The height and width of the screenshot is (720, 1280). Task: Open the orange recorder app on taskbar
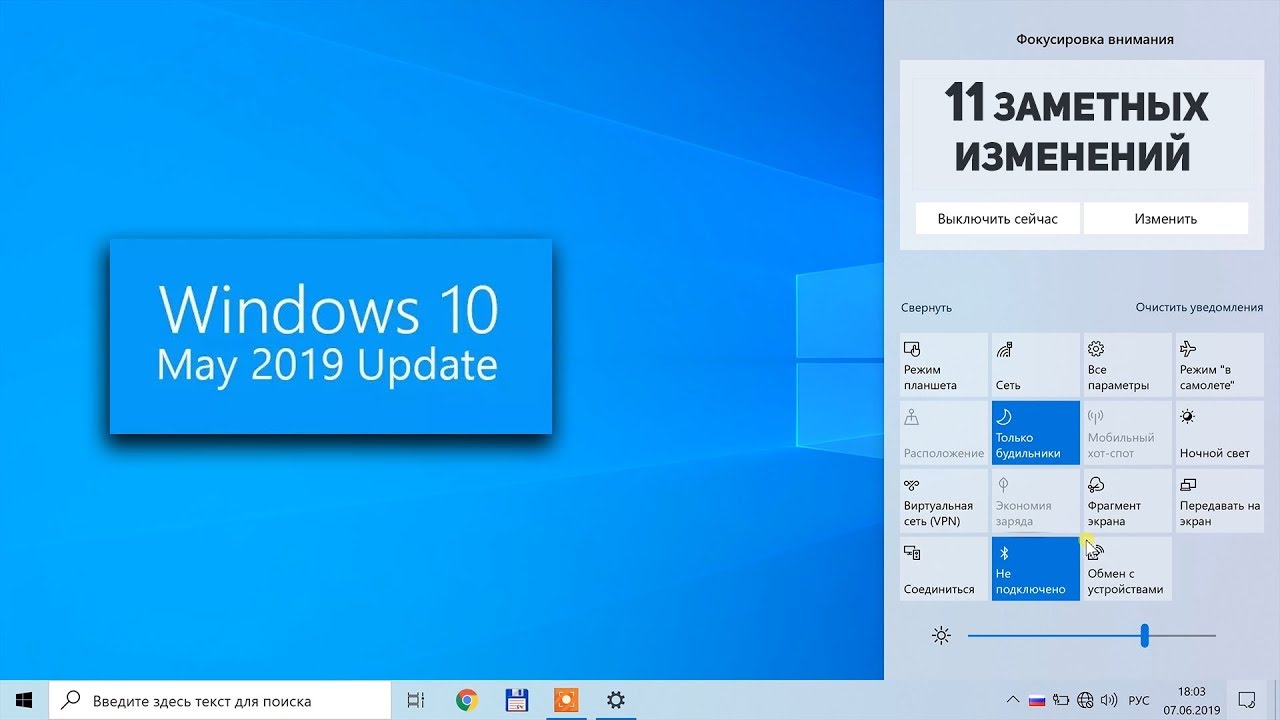tap(566, 700)
